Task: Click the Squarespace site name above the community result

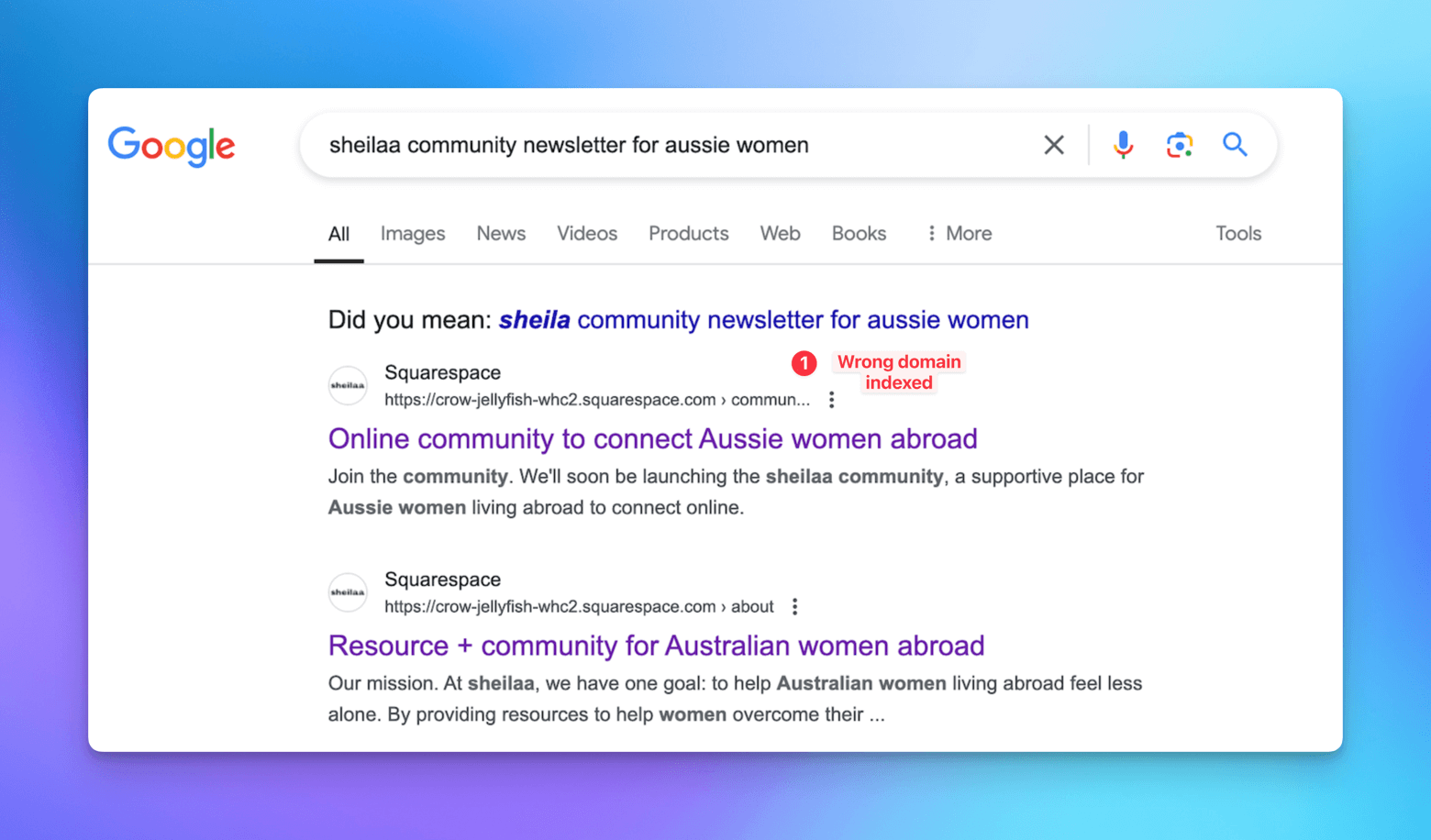Action: [442, 372]
